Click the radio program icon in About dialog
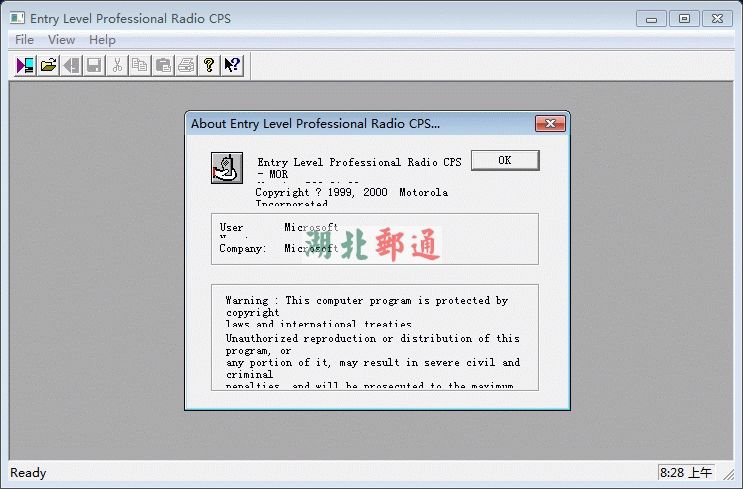The image size is (743, 489). 227,168
